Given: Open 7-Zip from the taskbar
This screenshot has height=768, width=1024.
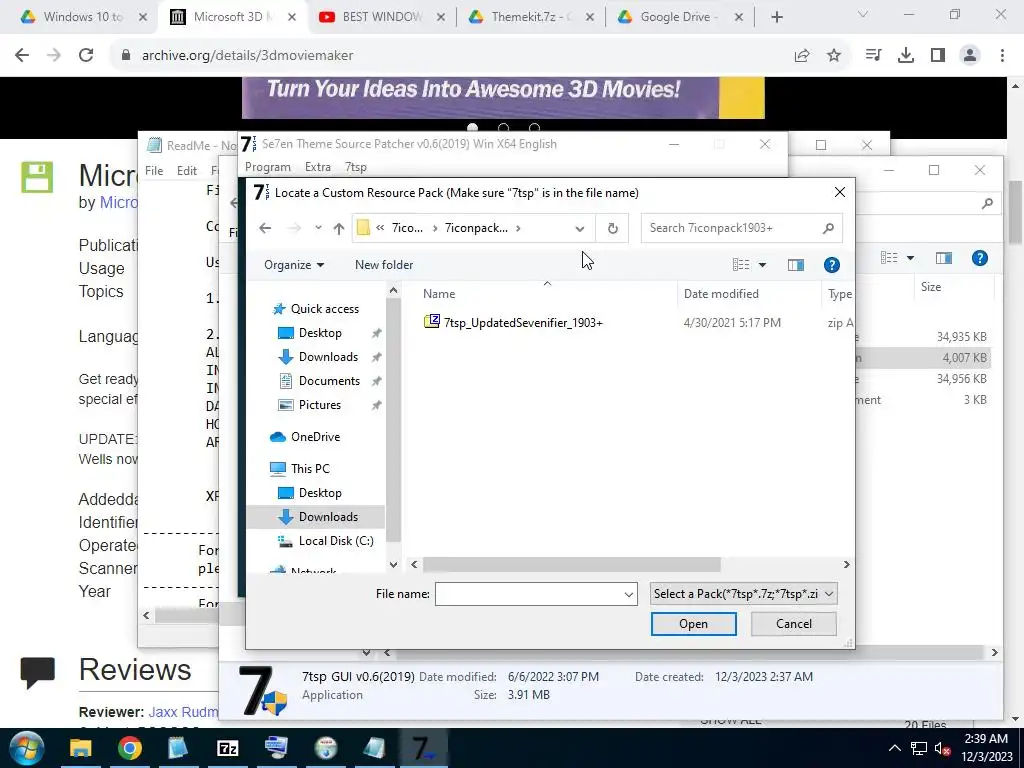Looking at the screenshot, I should [x=227, y=748].
